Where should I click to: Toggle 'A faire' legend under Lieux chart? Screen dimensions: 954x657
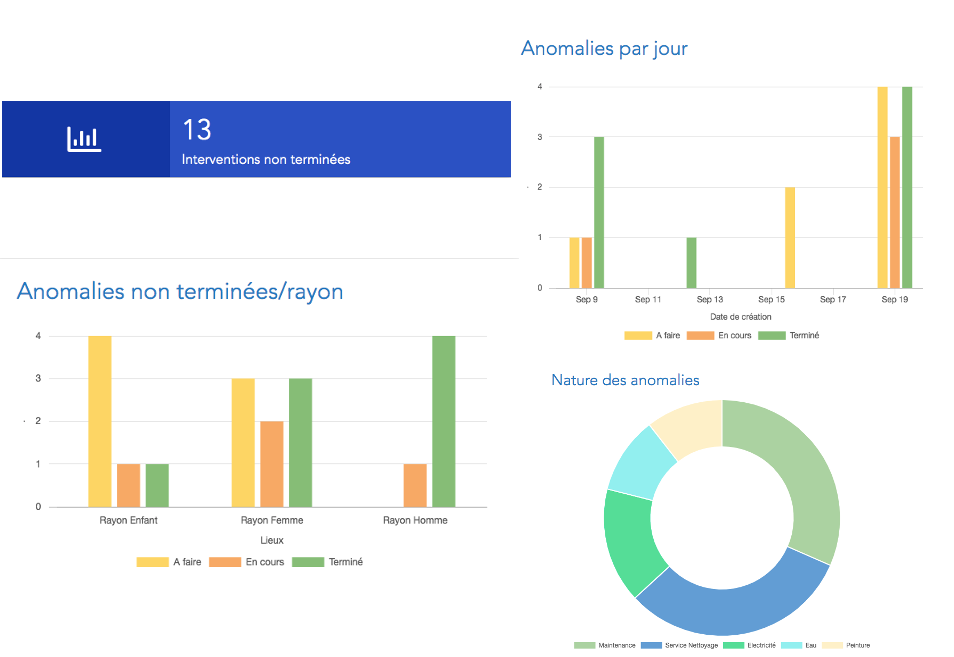169,562
